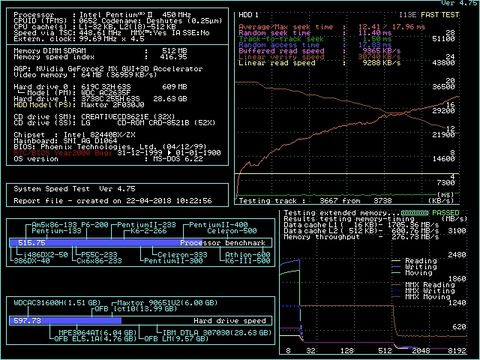Click the 'IBM DTLA 307030(28.63 GB)' drive label
Image resolution: width=480 pixels, height=360 pixels.
[217, 333]
